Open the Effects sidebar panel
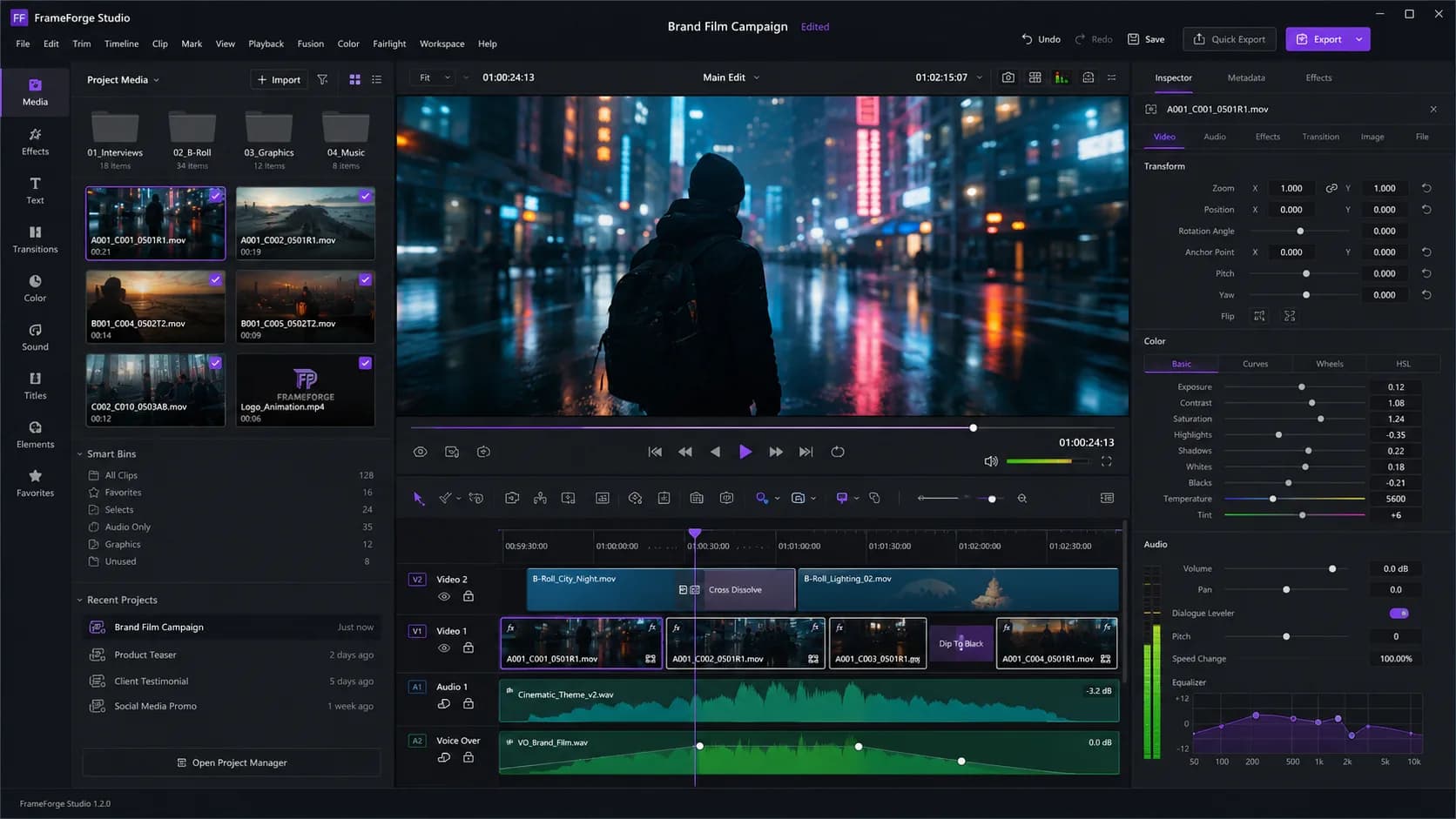This screenshot has height=819, width=1456. point(35,141)
